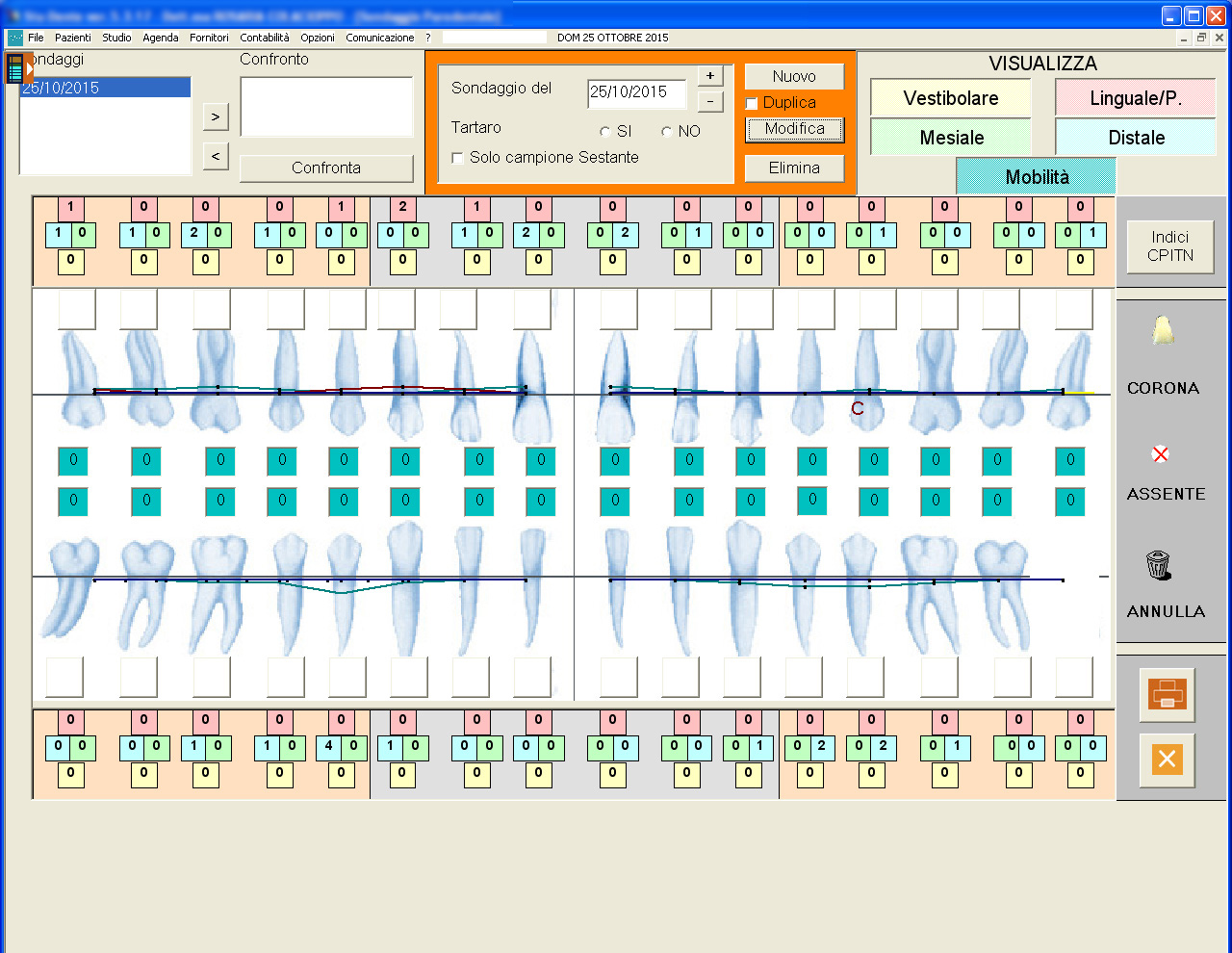Click the empty Confronto list box
The image size is (1232, 953).
coord(326,108)
